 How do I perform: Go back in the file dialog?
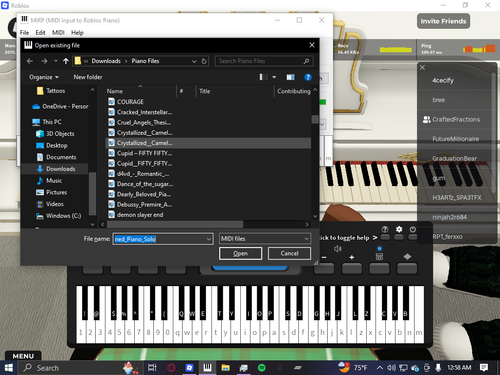[x=30, y=61]
